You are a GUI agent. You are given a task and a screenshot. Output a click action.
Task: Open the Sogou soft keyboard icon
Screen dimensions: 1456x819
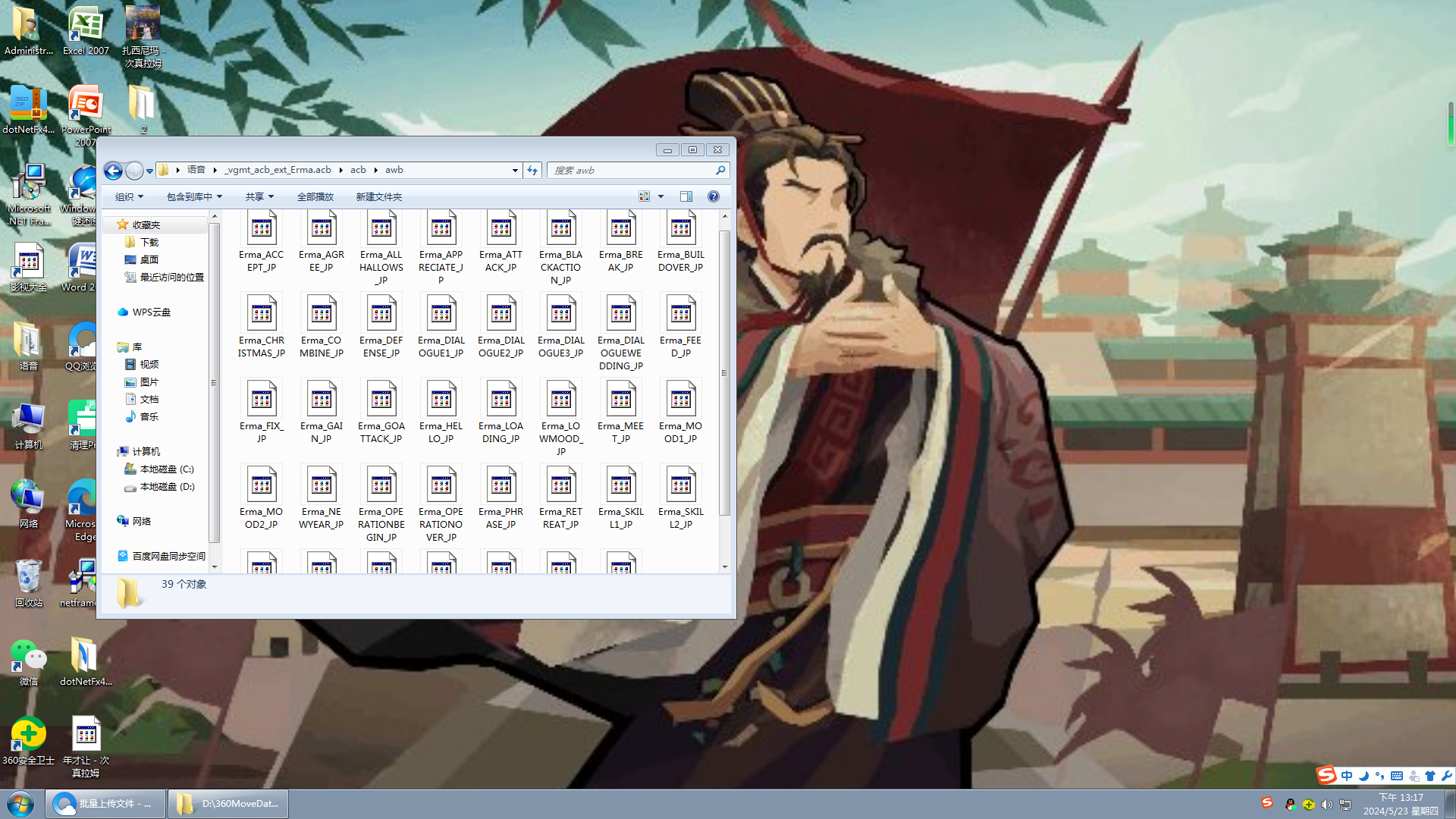1397,776
